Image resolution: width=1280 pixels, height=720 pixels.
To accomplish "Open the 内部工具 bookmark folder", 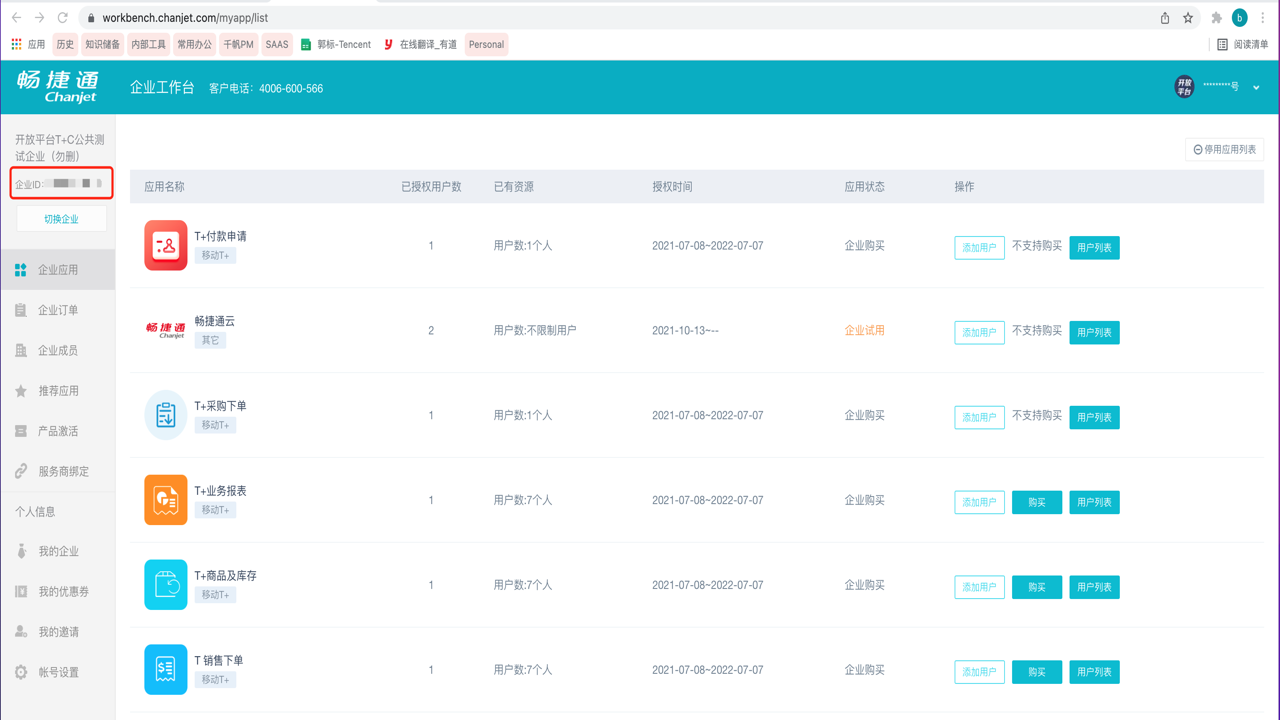I will [148, 44].
